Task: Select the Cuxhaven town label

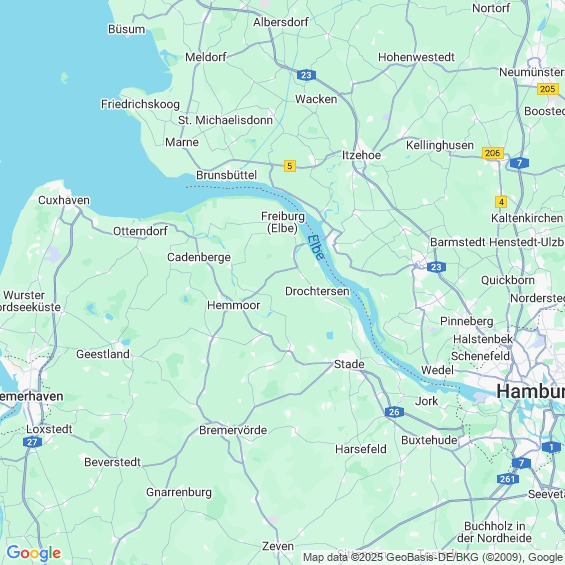Action: pyautogui.click(x=64, y=200)
